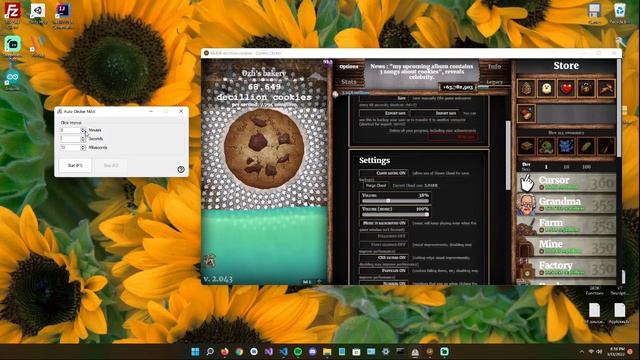The width and height of the screenshot is (640, 360).
Task: Launch Chrome from the taskbar
Action: tap(239, 351)
